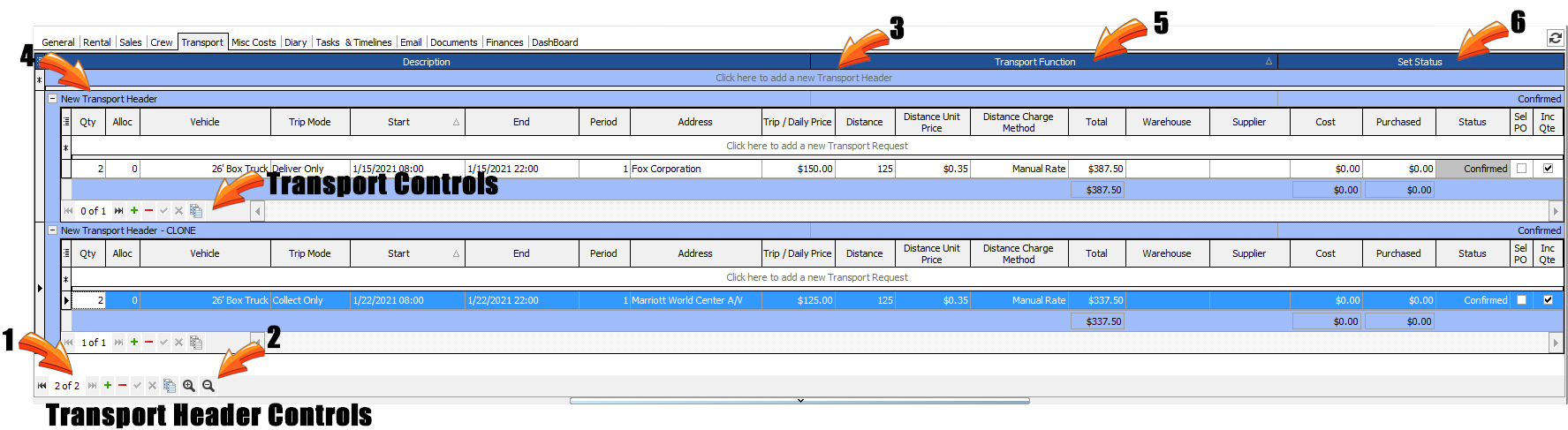
Task: Click here to add a new Transport Header
Action: coord(803,78)
